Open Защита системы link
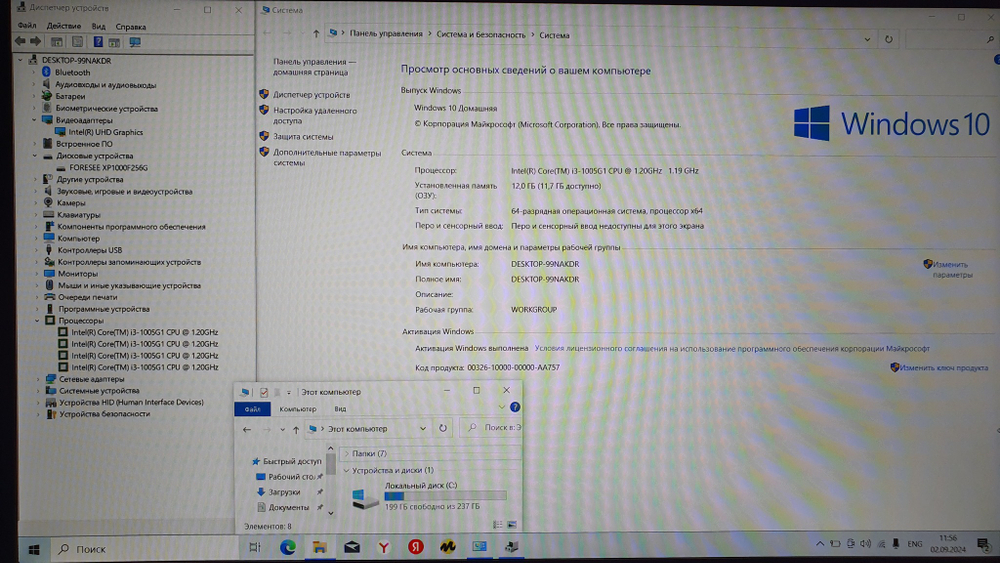The height and width of the screenshot is (563, 1000). tap(303, 136)
